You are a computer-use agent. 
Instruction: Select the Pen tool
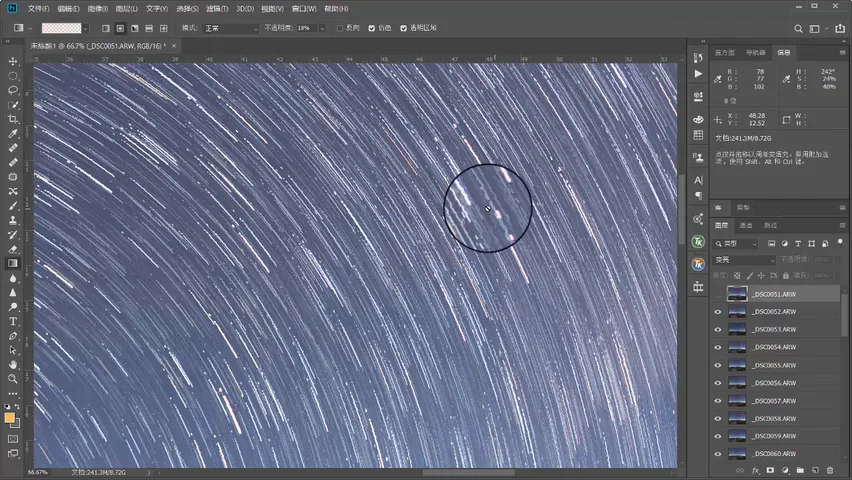[x=13, y=336]
